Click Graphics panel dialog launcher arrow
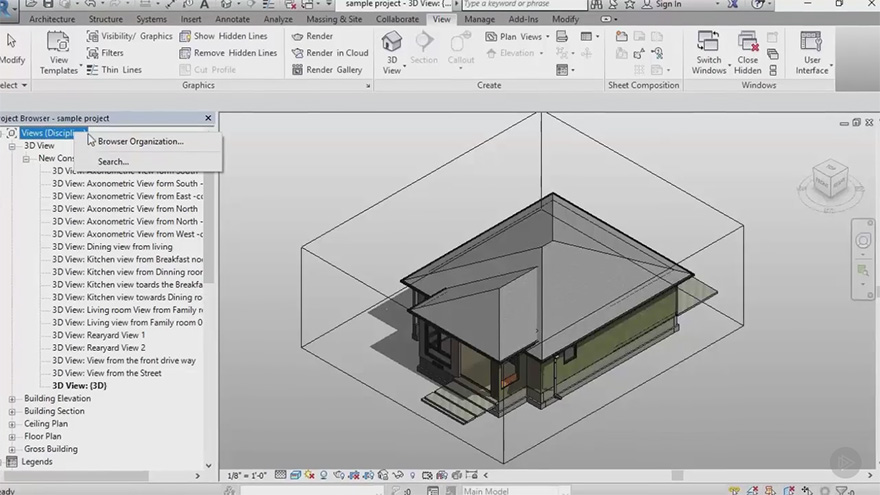This screenshot has height=495, width=880. (x=368, y=86)
